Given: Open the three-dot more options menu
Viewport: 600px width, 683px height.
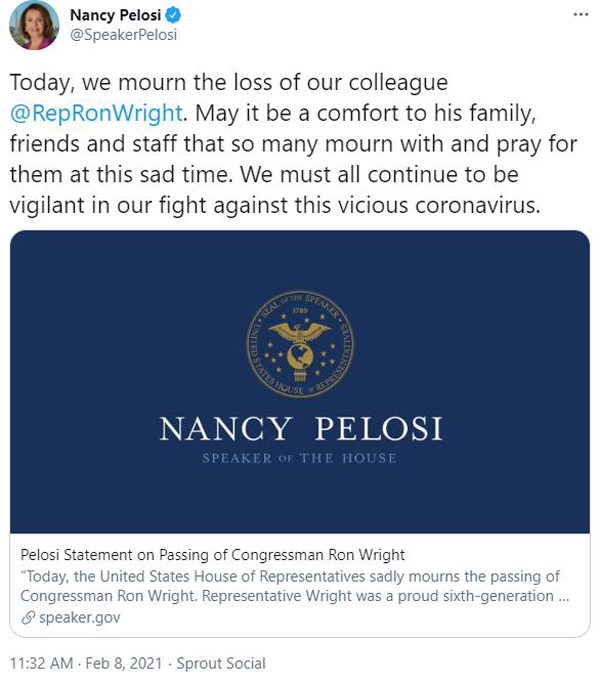Looking at the screenshot, I should pos(580,15).
